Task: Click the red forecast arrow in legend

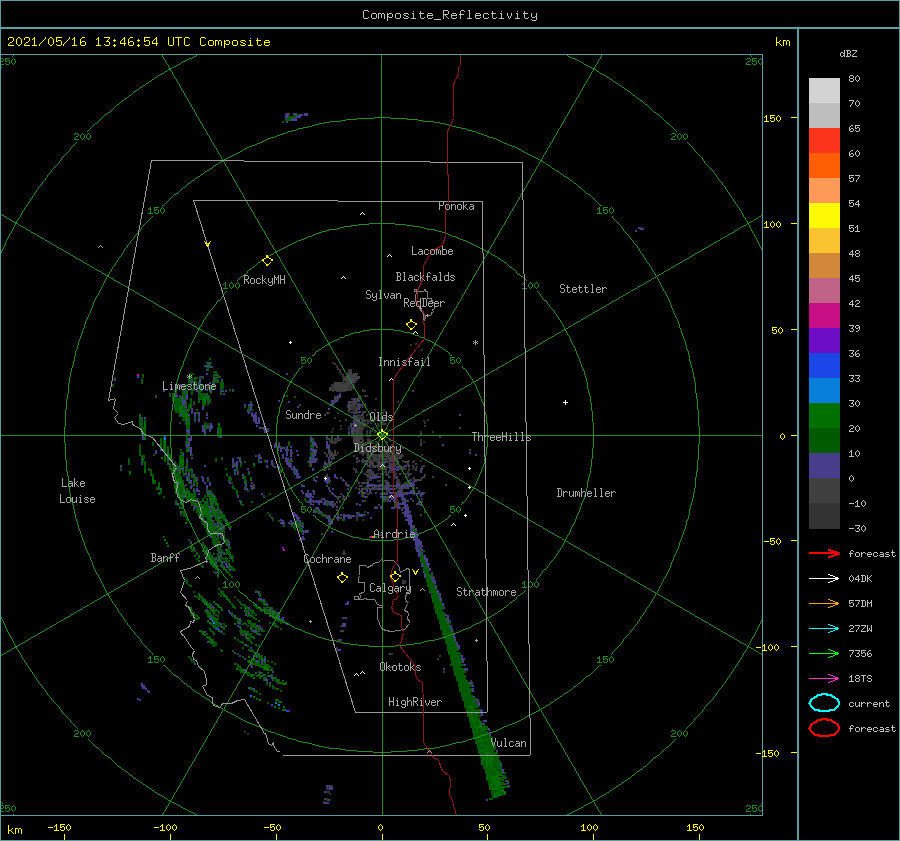Action: pos(824,553)
